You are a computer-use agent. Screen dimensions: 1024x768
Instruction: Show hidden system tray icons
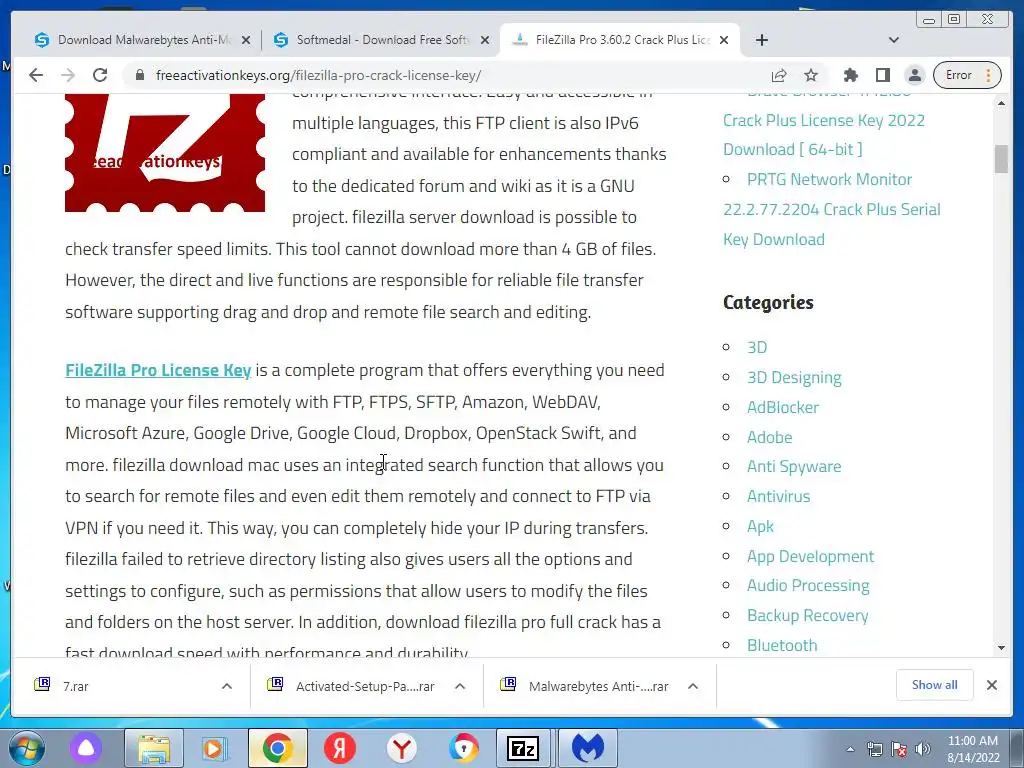850,749
